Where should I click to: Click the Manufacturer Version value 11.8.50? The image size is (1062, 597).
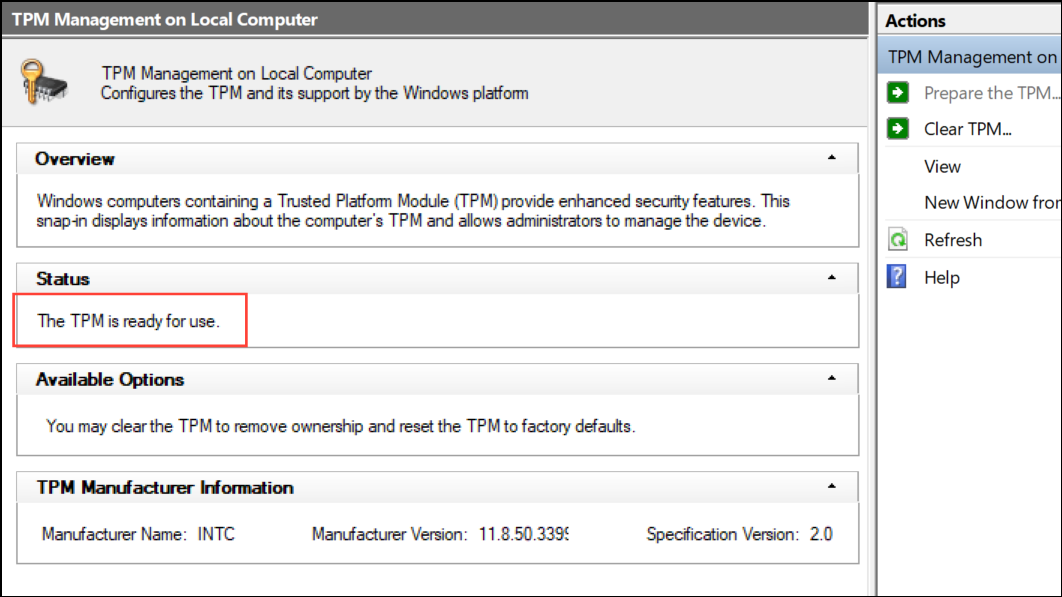point(521,535)
